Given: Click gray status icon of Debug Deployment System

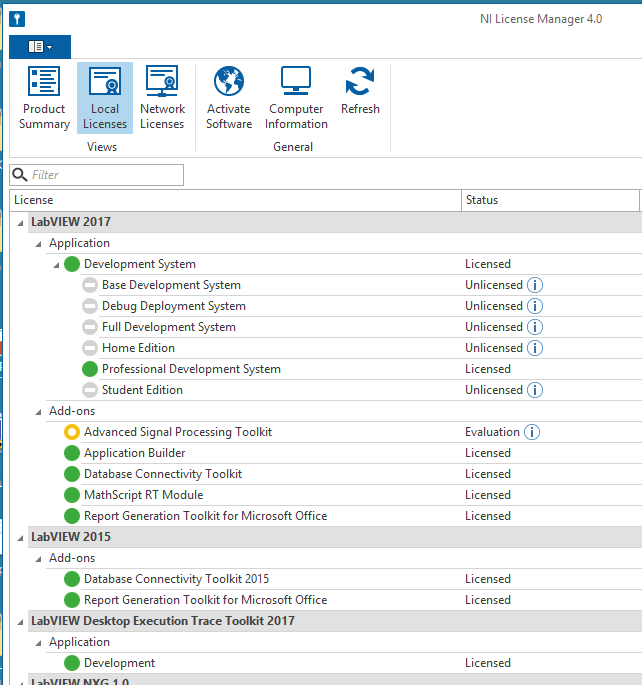Looking at the screenshot, I should 90,306.
